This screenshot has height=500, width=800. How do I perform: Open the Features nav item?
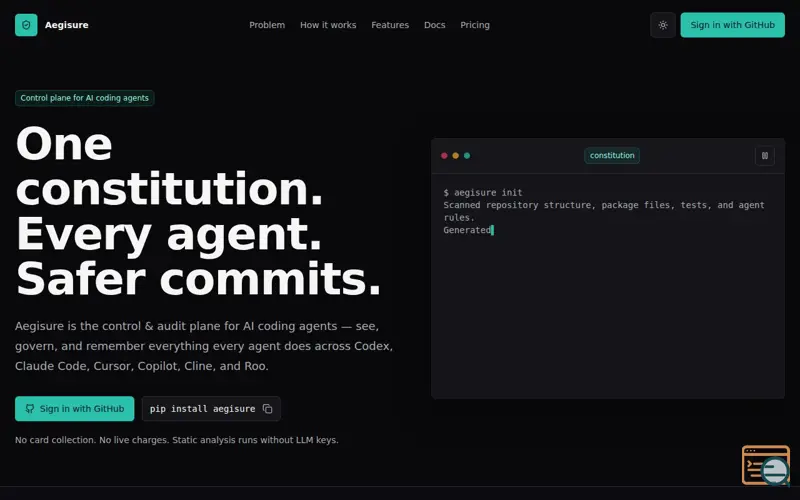click(x=390, y=25)
